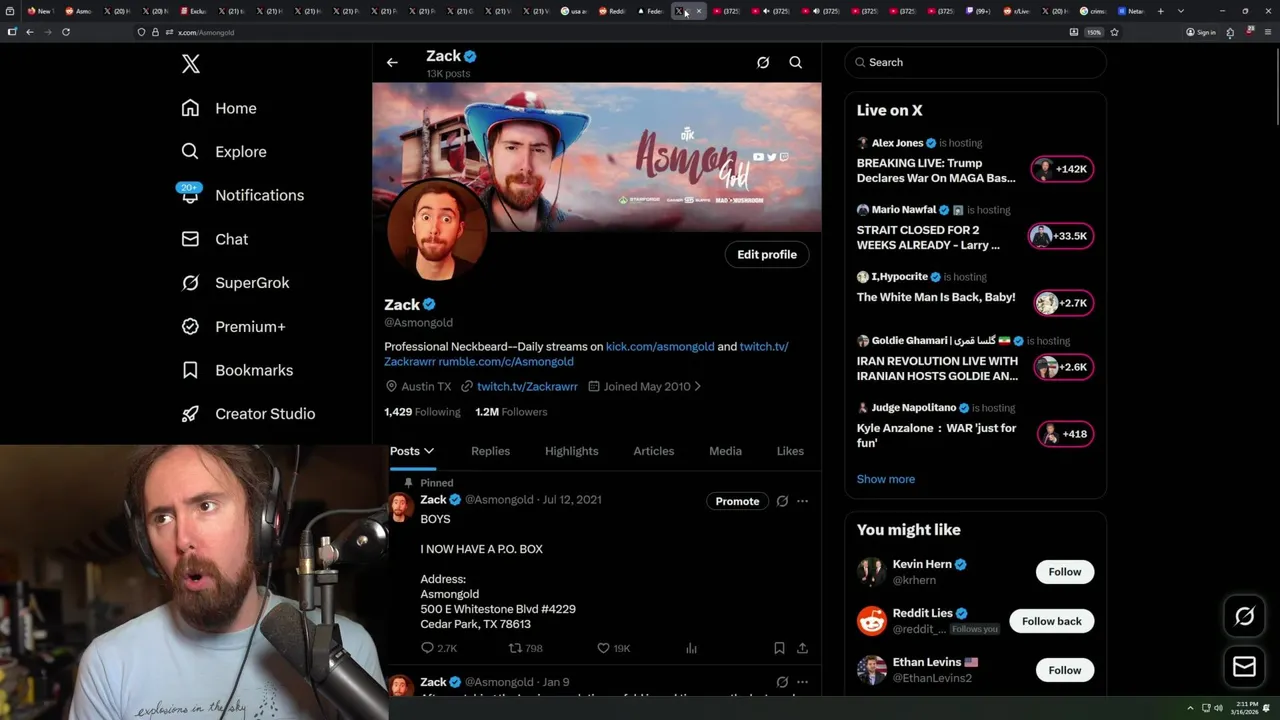The height and width of the screenshot is (720, 1280).
Task: Click the Creator Studio rocket icon
Action: (x=190, y=414)
